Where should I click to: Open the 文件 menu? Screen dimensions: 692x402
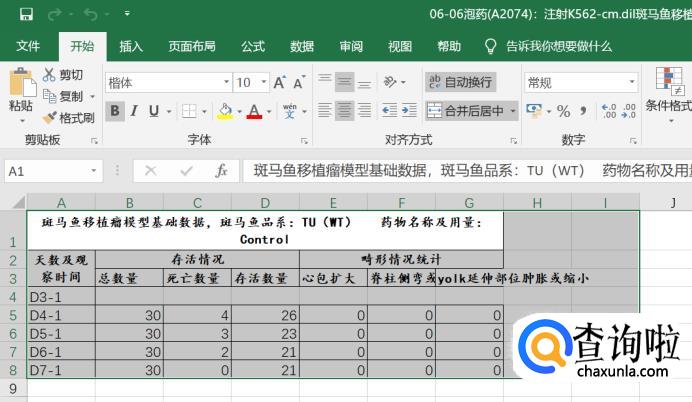click(28, 46)
